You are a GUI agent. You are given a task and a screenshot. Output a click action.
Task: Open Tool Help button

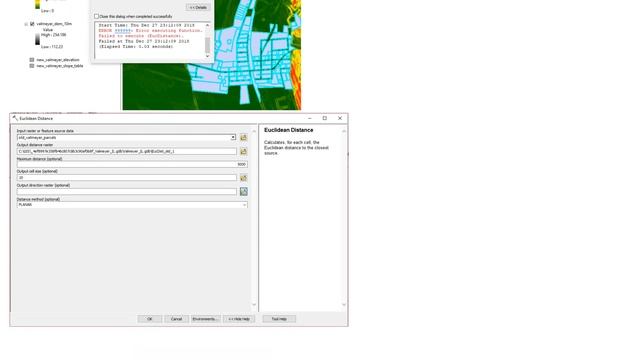pos(279,319)
